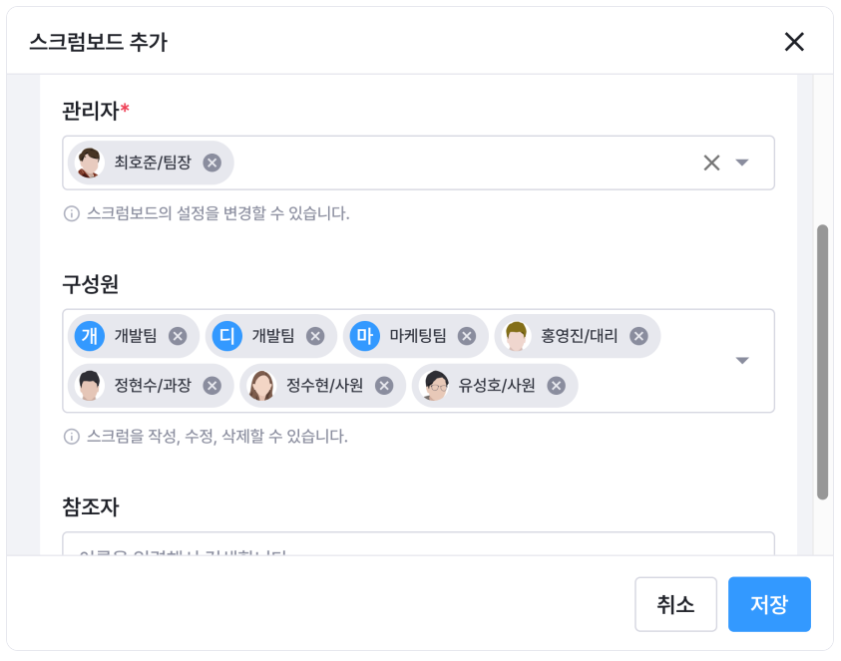Save the scrum board with 저장
Viewport: 841px width, 661px height.
769,604
